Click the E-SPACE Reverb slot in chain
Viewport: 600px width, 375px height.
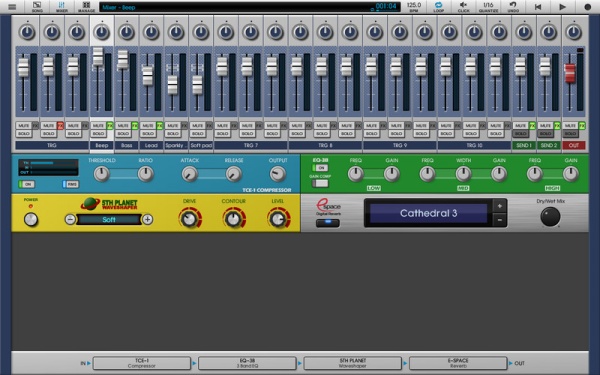pyautogui.click(x=458, y=363)
